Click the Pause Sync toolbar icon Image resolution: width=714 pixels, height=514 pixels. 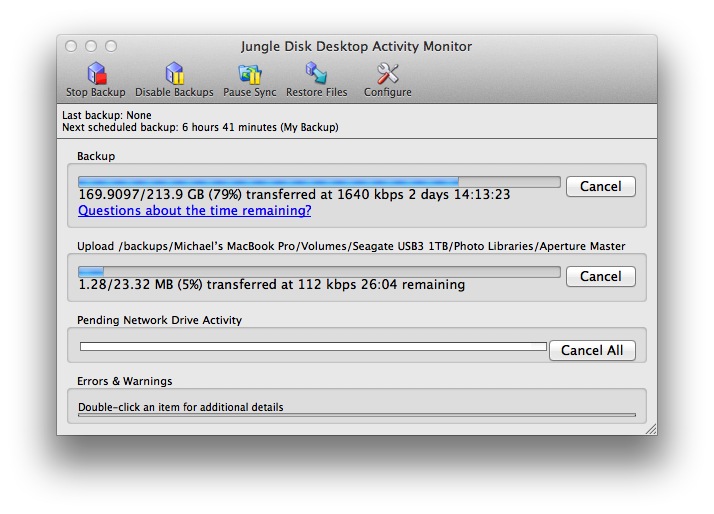coord(250,75)
